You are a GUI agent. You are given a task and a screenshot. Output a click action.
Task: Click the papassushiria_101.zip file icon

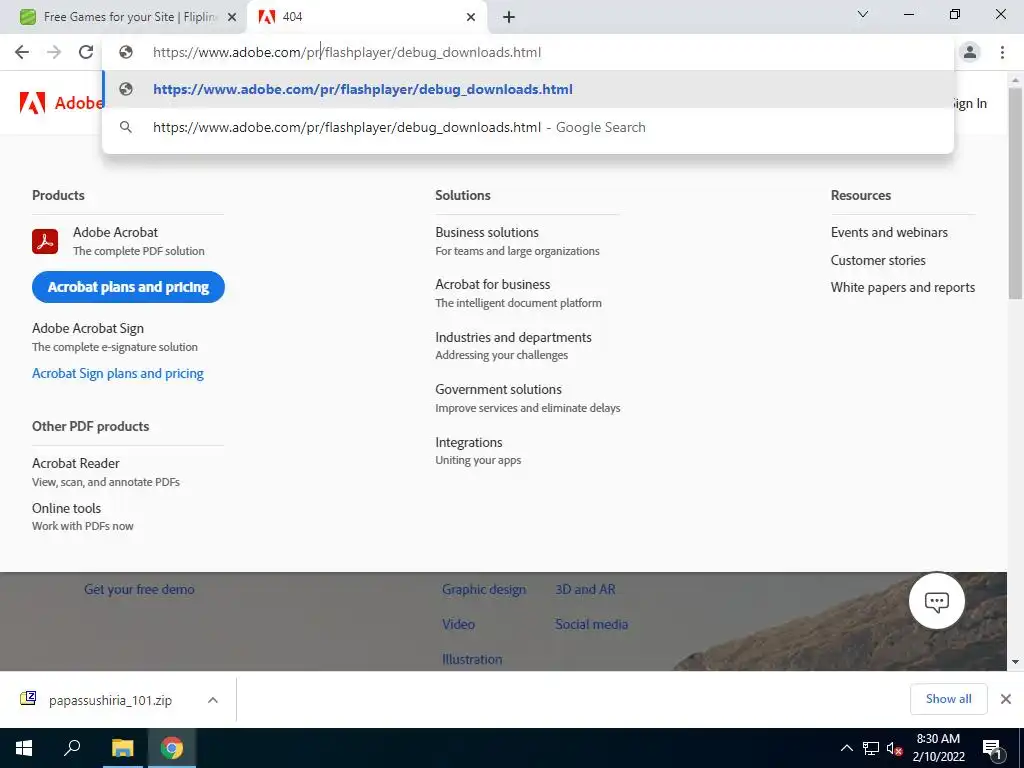(x=28, y=699)
